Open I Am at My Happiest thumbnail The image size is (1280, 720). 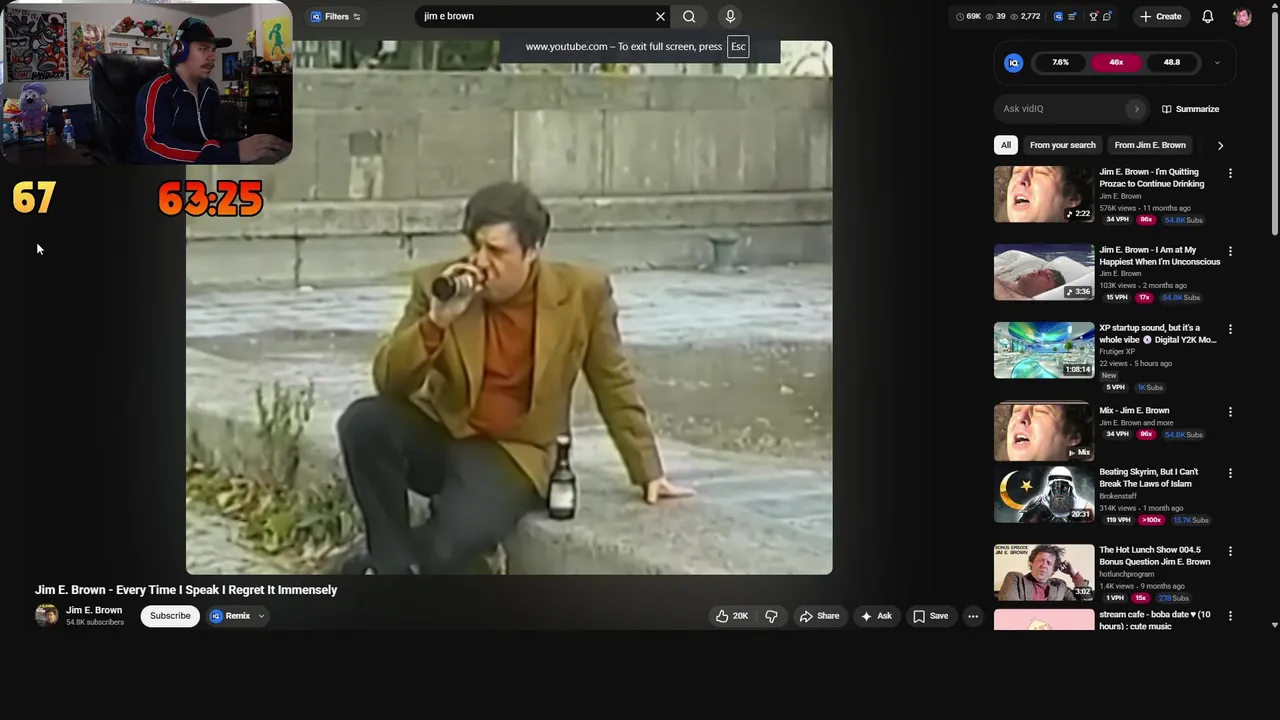click(1044, 272)
